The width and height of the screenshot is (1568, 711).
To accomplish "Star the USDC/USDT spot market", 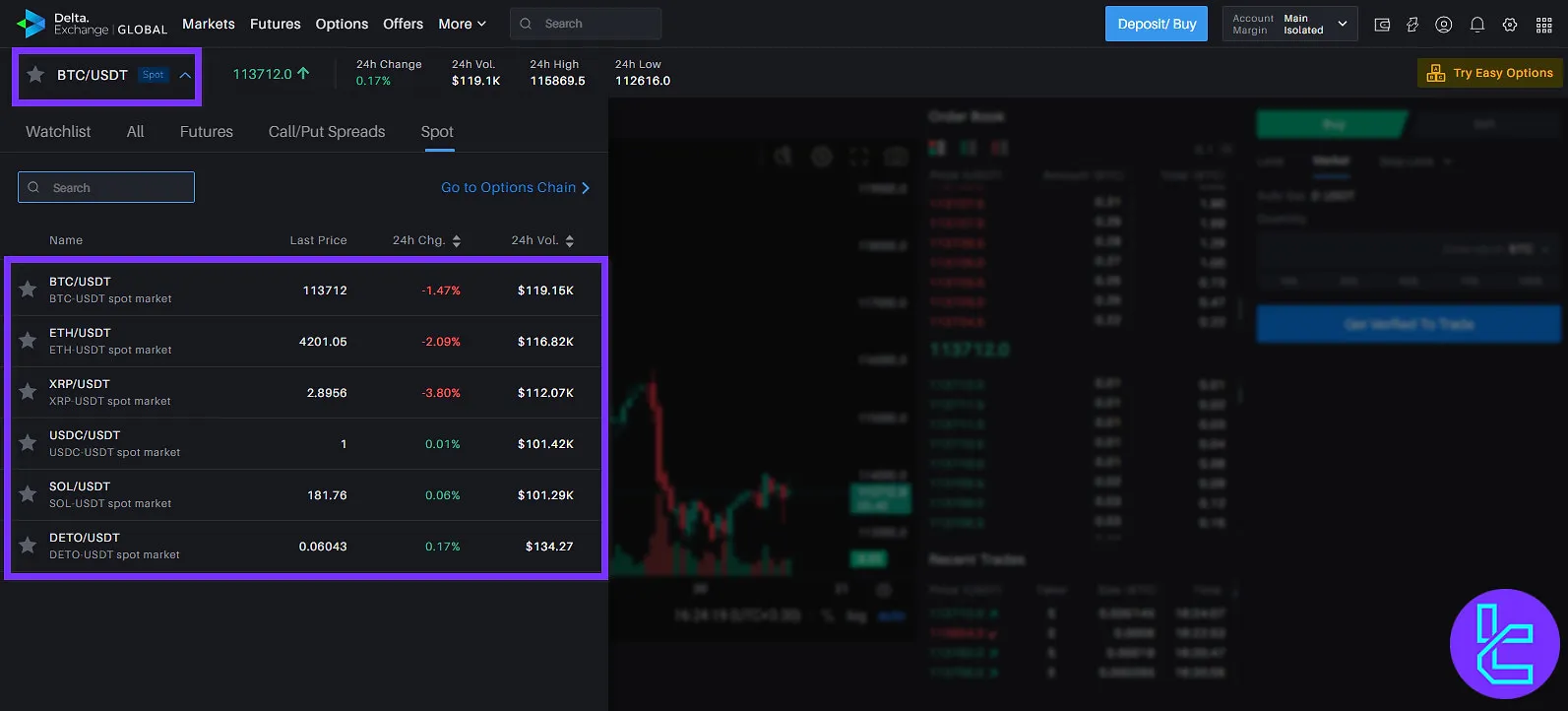I will click(28, 443).
